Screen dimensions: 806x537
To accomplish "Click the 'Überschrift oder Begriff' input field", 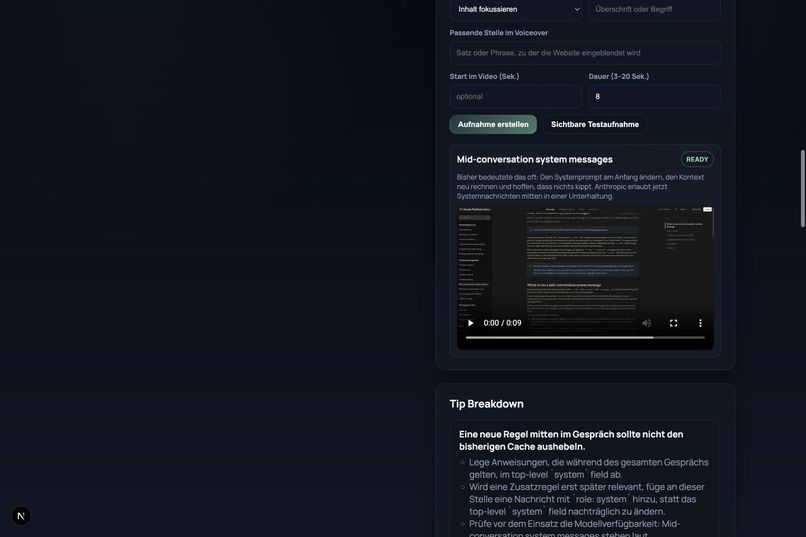I will (x=654, y=9).
